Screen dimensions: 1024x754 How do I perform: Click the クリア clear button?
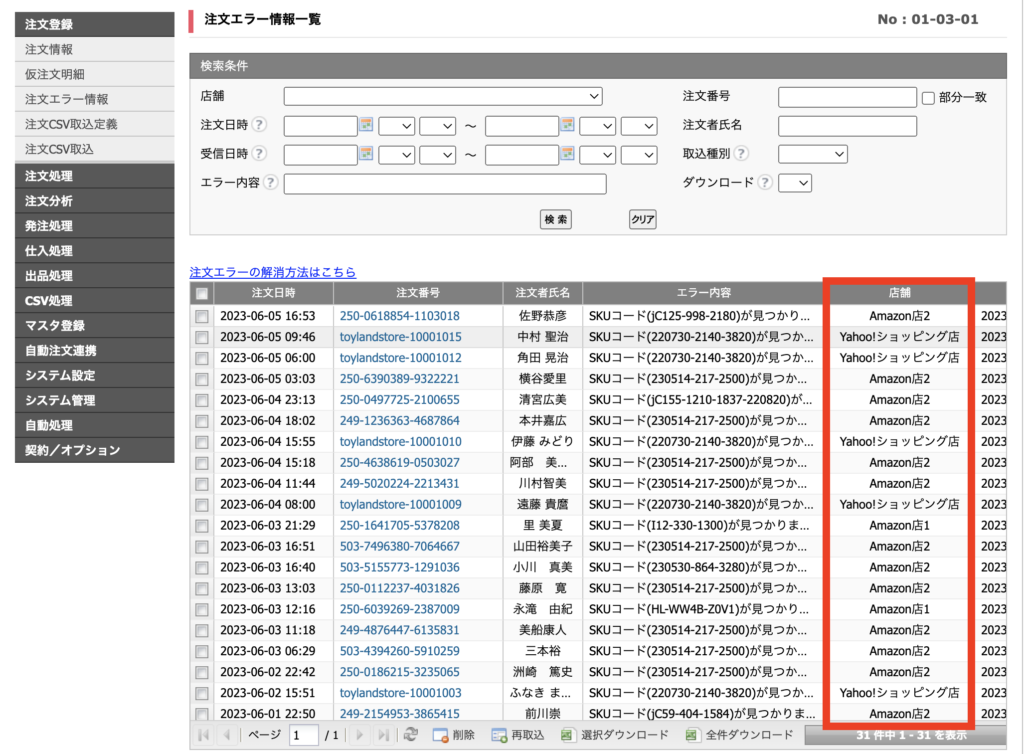click(x=643, y=219)
